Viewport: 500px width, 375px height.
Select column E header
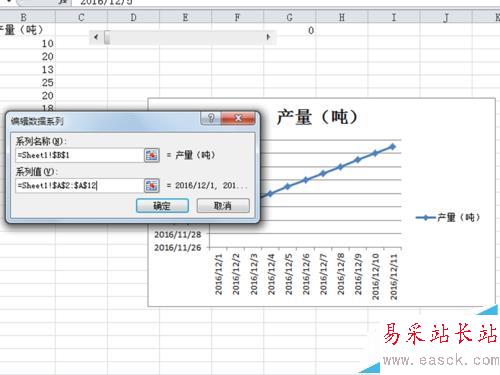[x=185, y=17]
